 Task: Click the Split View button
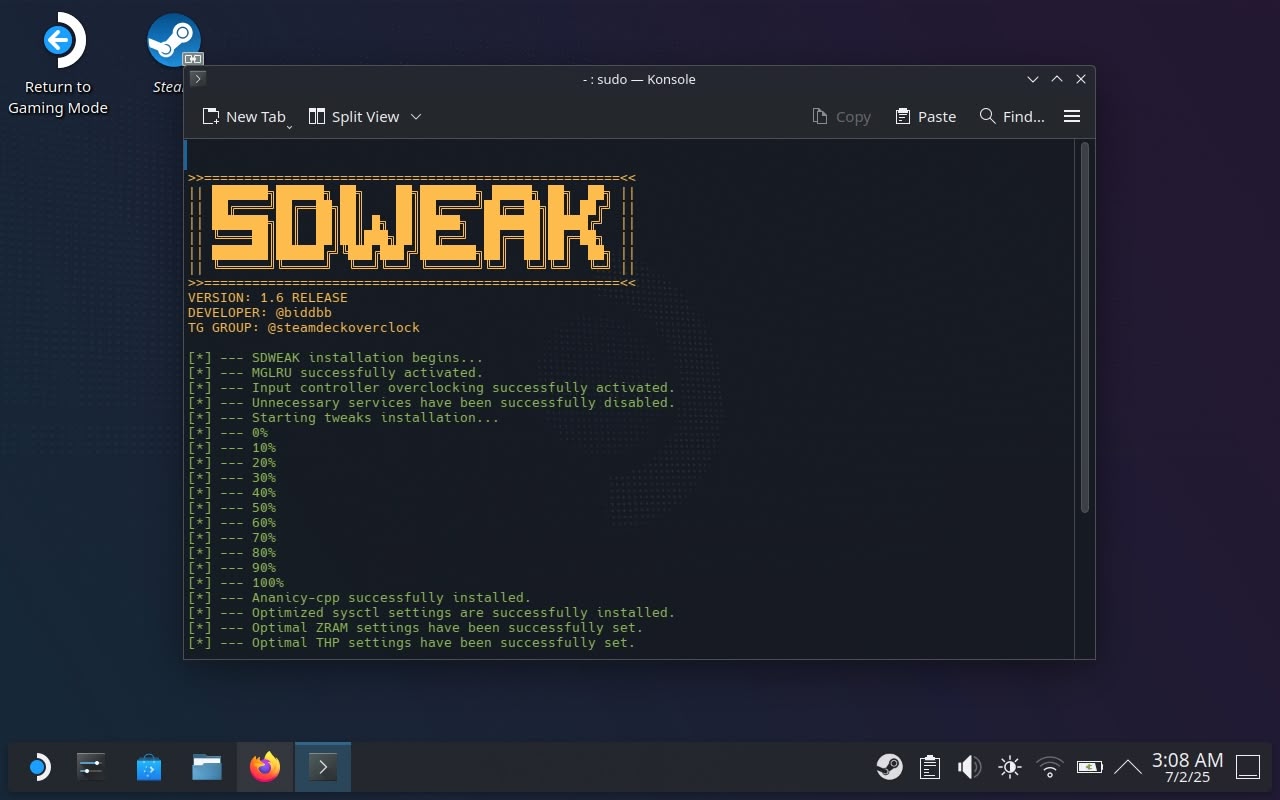[x=354, y=117]
